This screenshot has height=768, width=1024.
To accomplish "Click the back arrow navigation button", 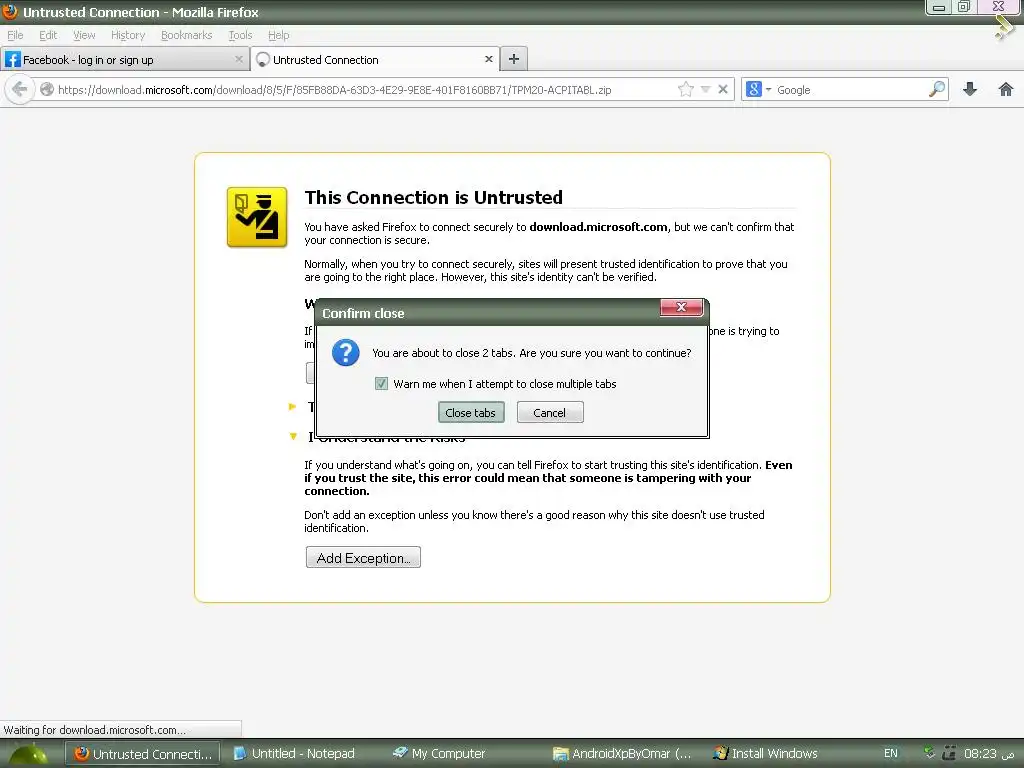I will 20,89.
